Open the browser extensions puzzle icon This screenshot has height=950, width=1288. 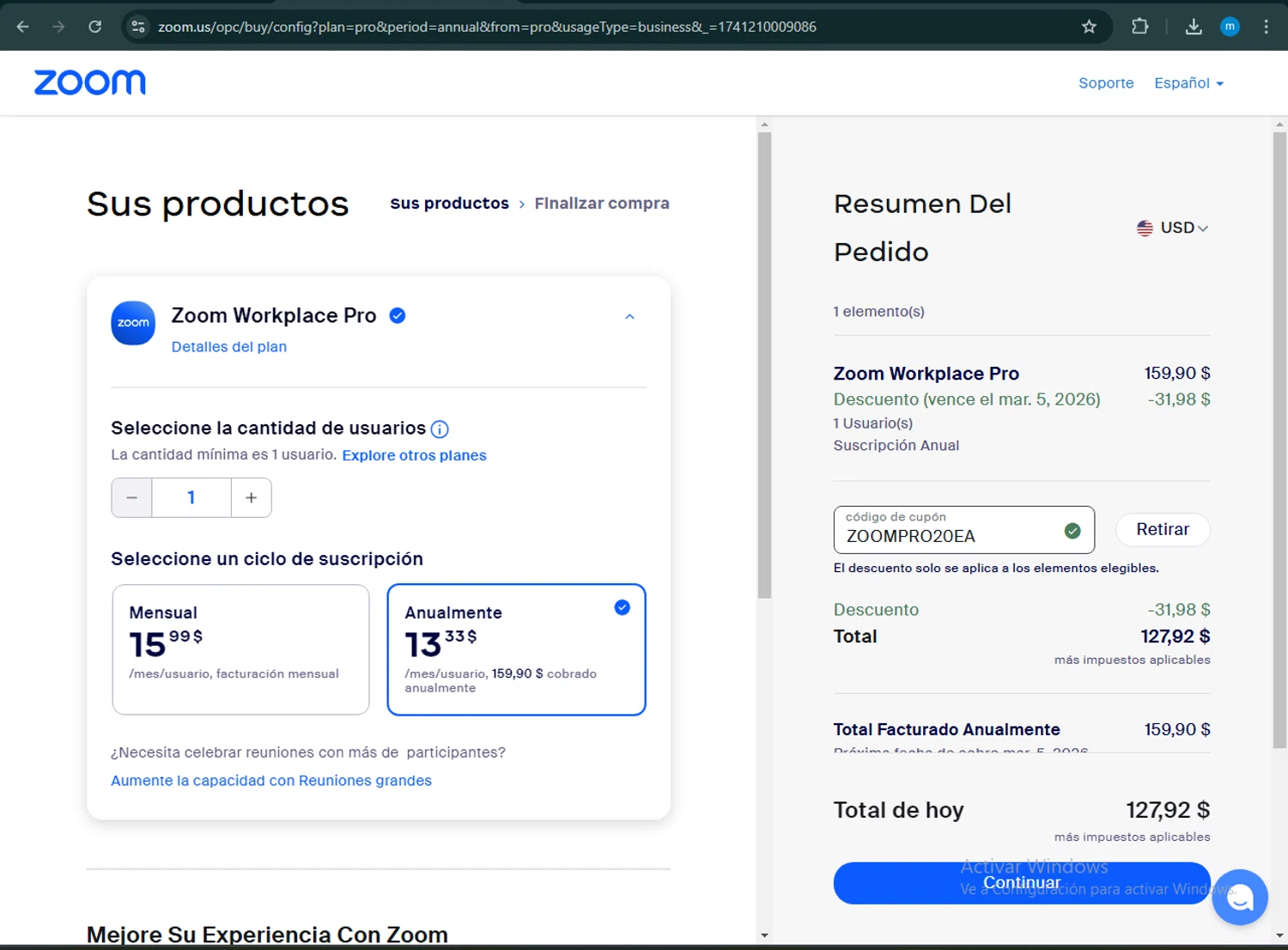click(x=1139, y=27)
